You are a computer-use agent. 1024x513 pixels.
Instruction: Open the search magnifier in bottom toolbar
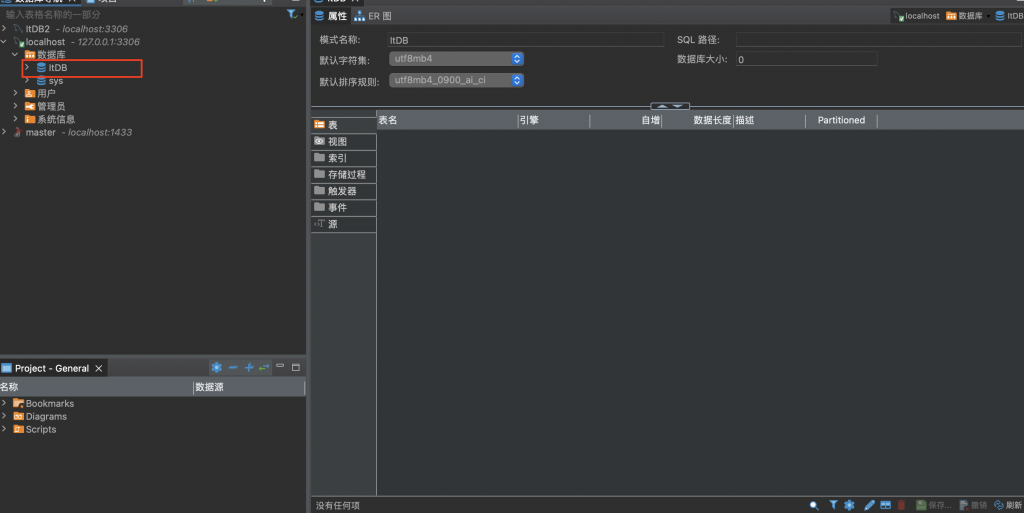point(814,505)
